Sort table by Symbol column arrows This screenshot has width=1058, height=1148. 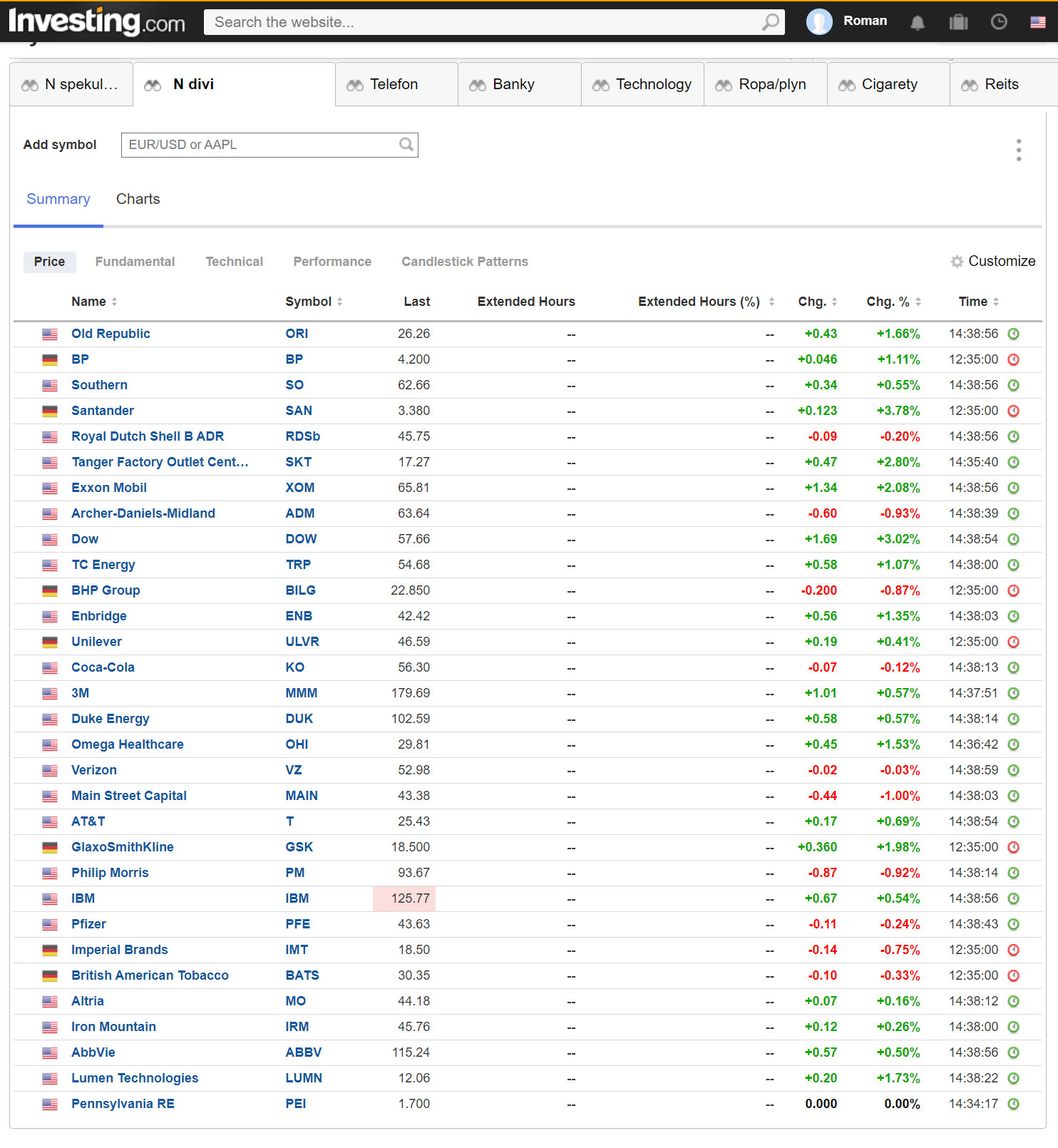tap(339, 302)
